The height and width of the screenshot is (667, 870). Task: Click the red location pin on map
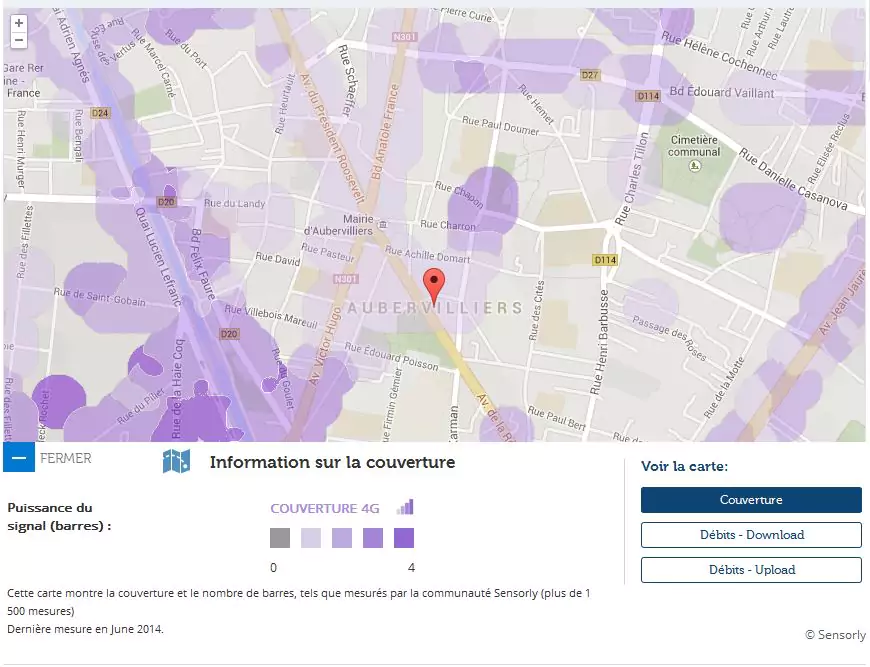point(433,286)
